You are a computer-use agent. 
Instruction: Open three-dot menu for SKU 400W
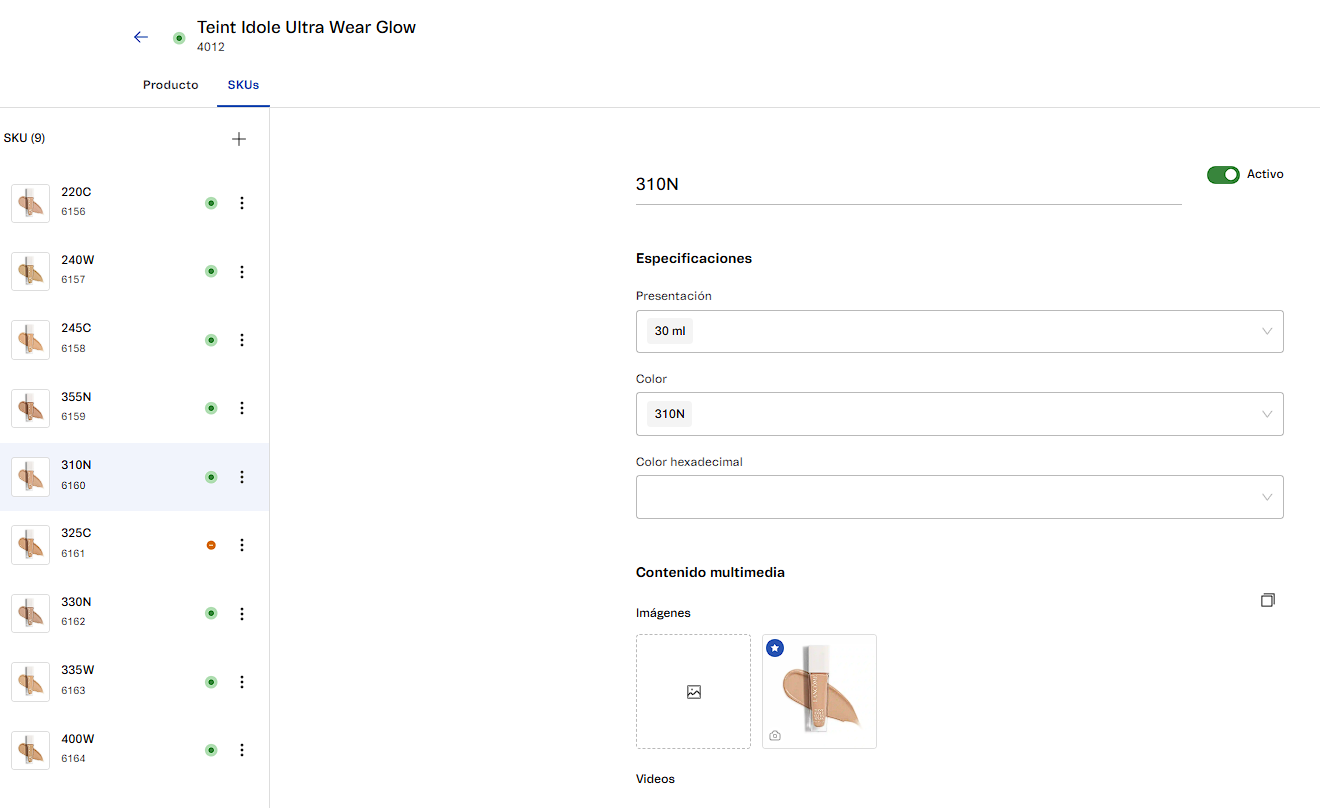242,750
